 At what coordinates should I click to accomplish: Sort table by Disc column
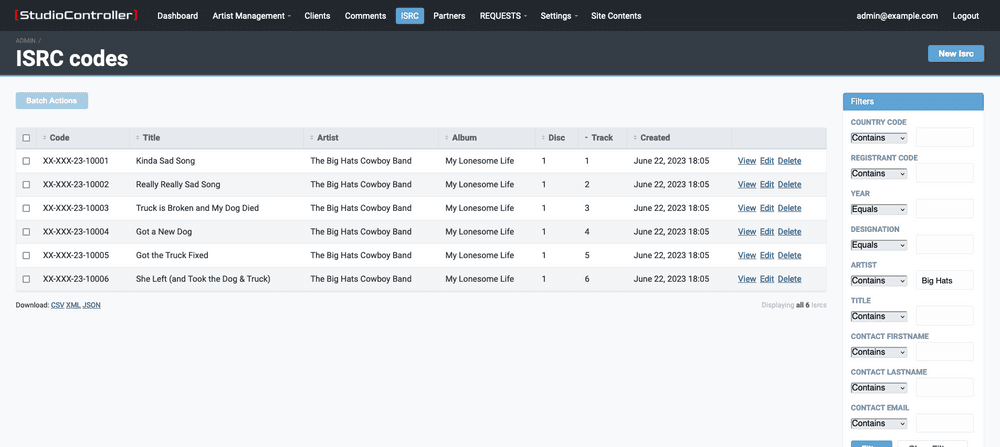pyautogui.click(x=556, y=138)
